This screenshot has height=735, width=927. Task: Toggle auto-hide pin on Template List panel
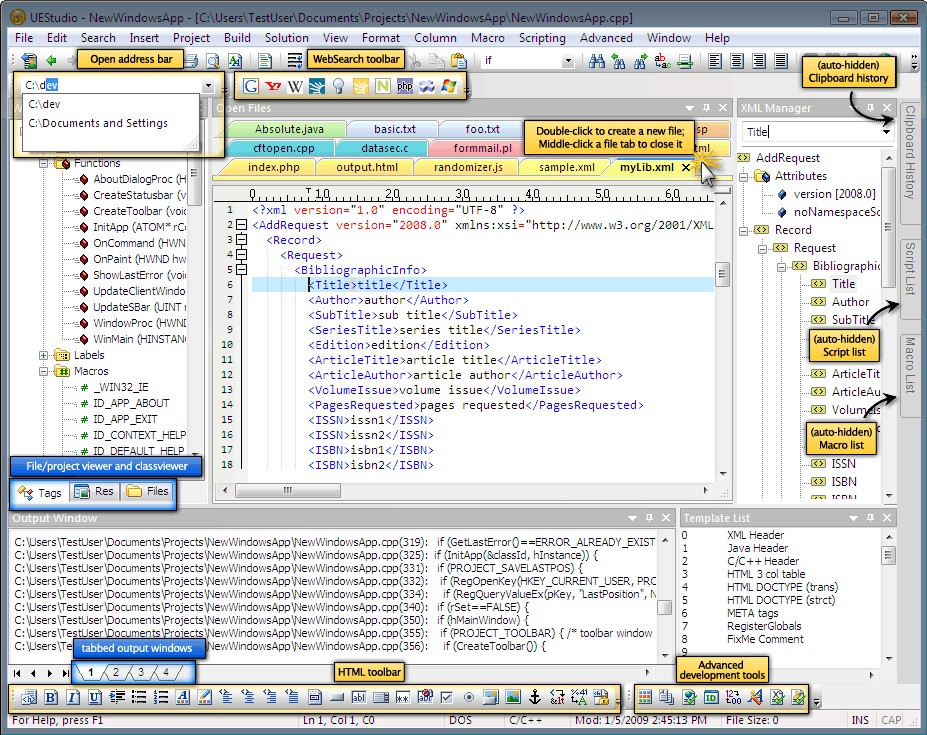870,517
